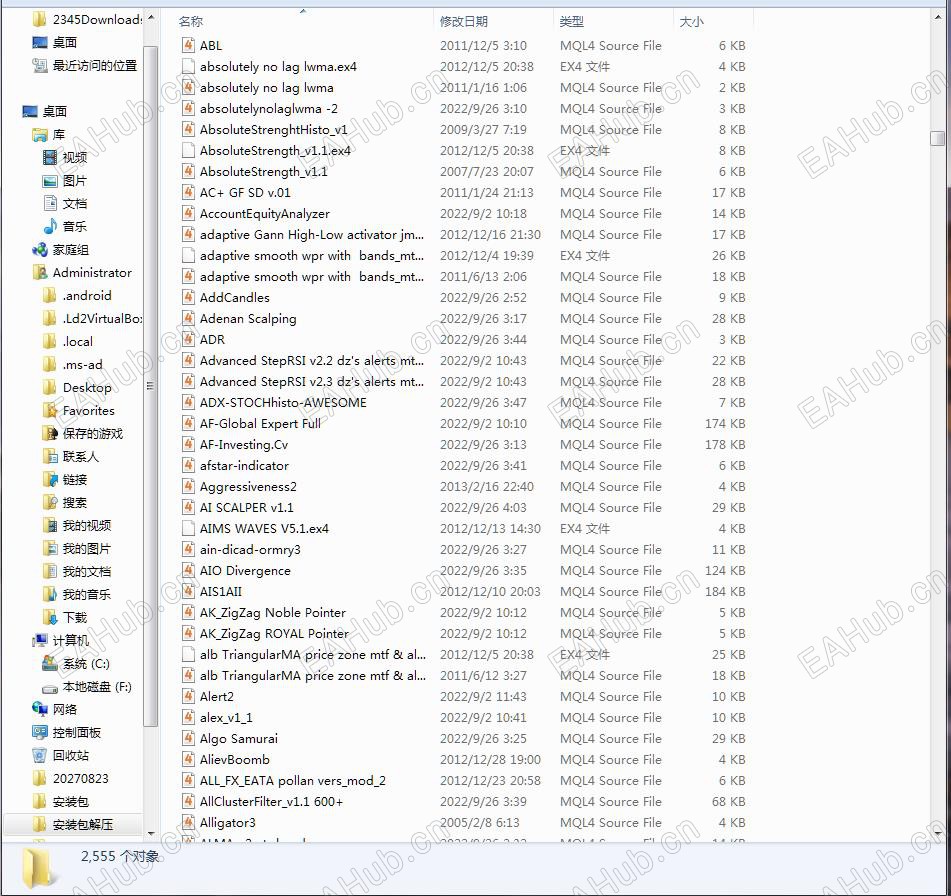951x896 pixels.
Task: Click the navigation pane scroll up arrow
Action: click(x=151, y=18)
